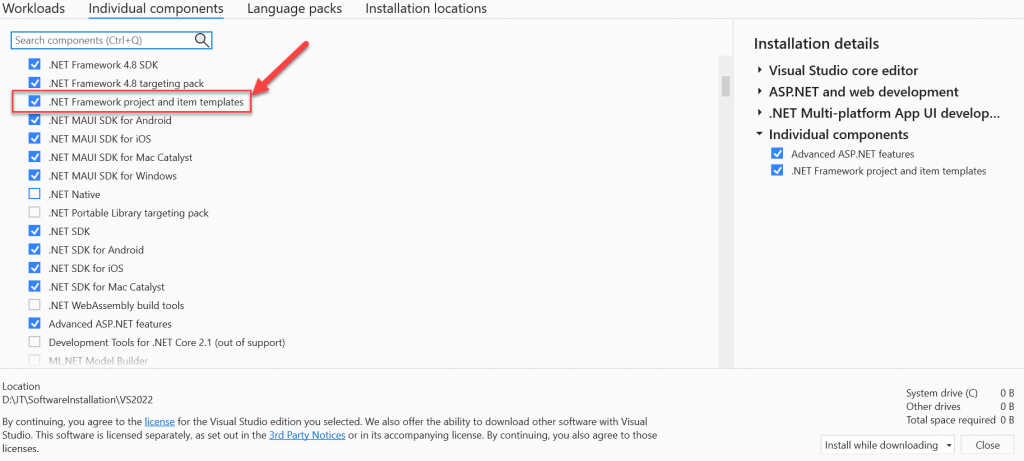Uncheck Advanced ASP.NET features in Installation details
The height and width of the screenshot is (461, 1024).
click(777, 154)
